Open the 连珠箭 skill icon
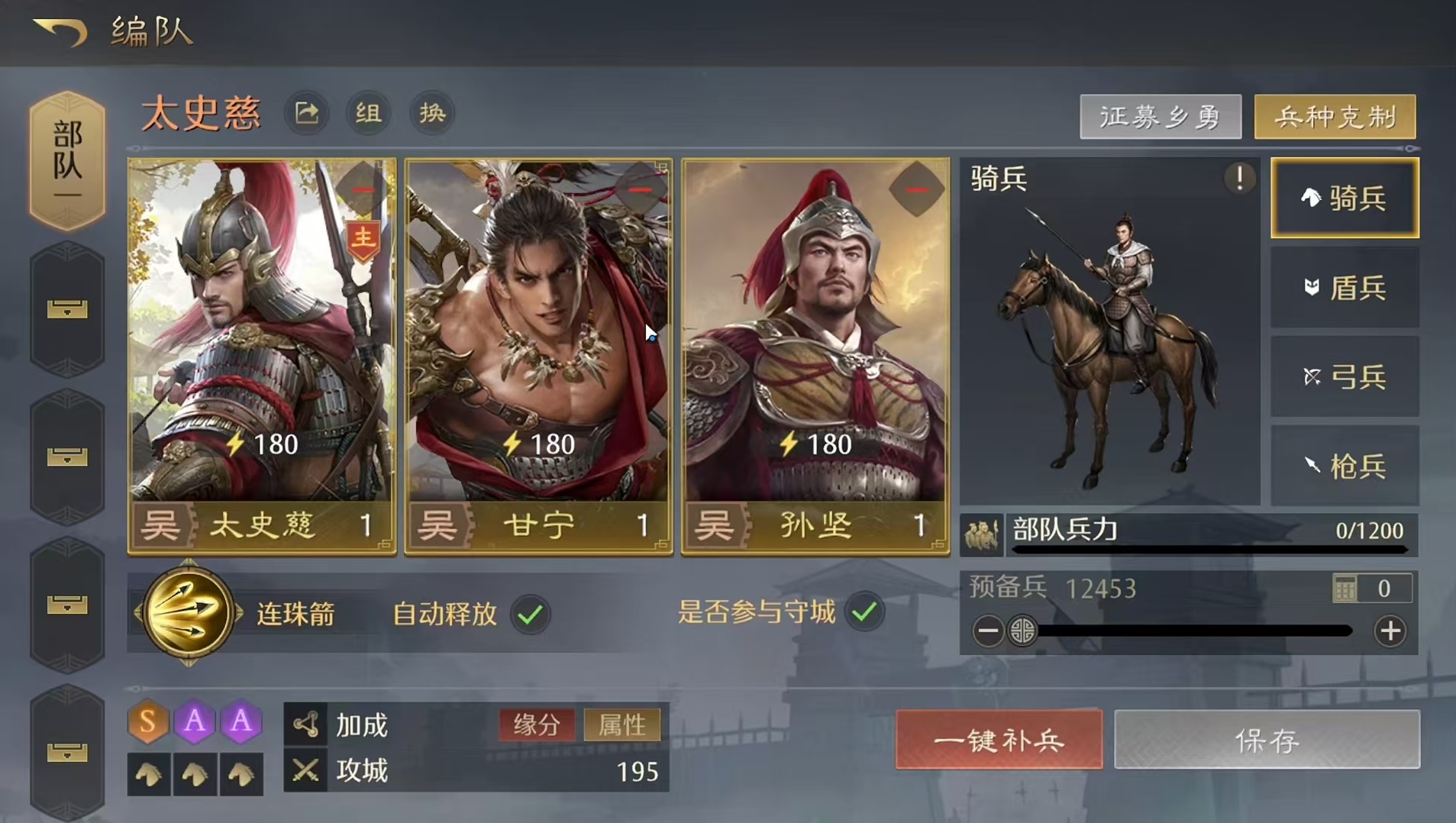The width and height of the screenshot is (1456, 823). (x=188, y=613)
